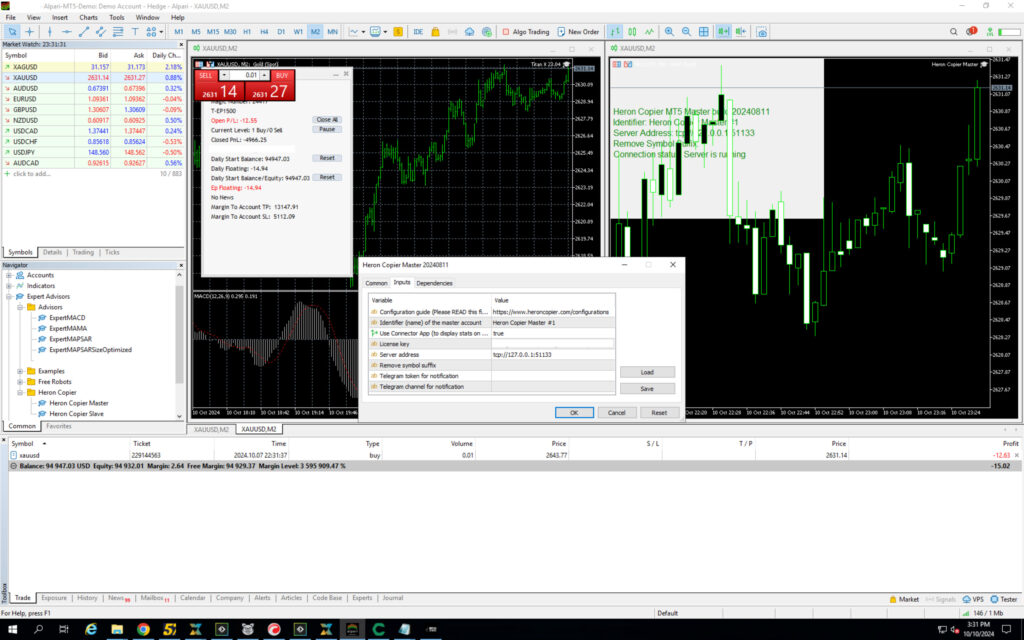
Task: Switch chart to candlestick mode
Action: click(632, 31)
